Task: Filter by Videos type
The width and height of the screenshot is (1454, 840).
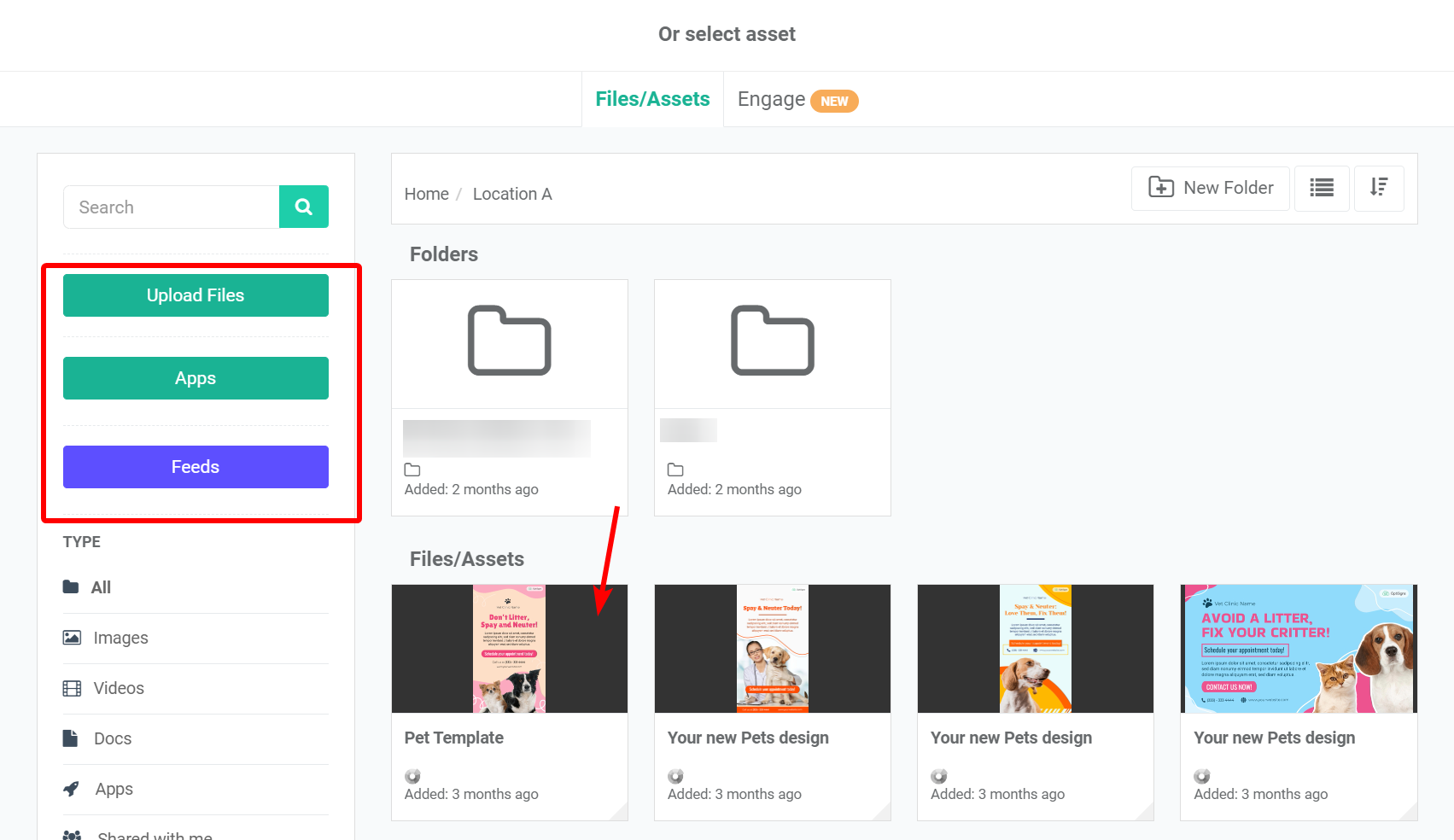Action: point(119,688)
